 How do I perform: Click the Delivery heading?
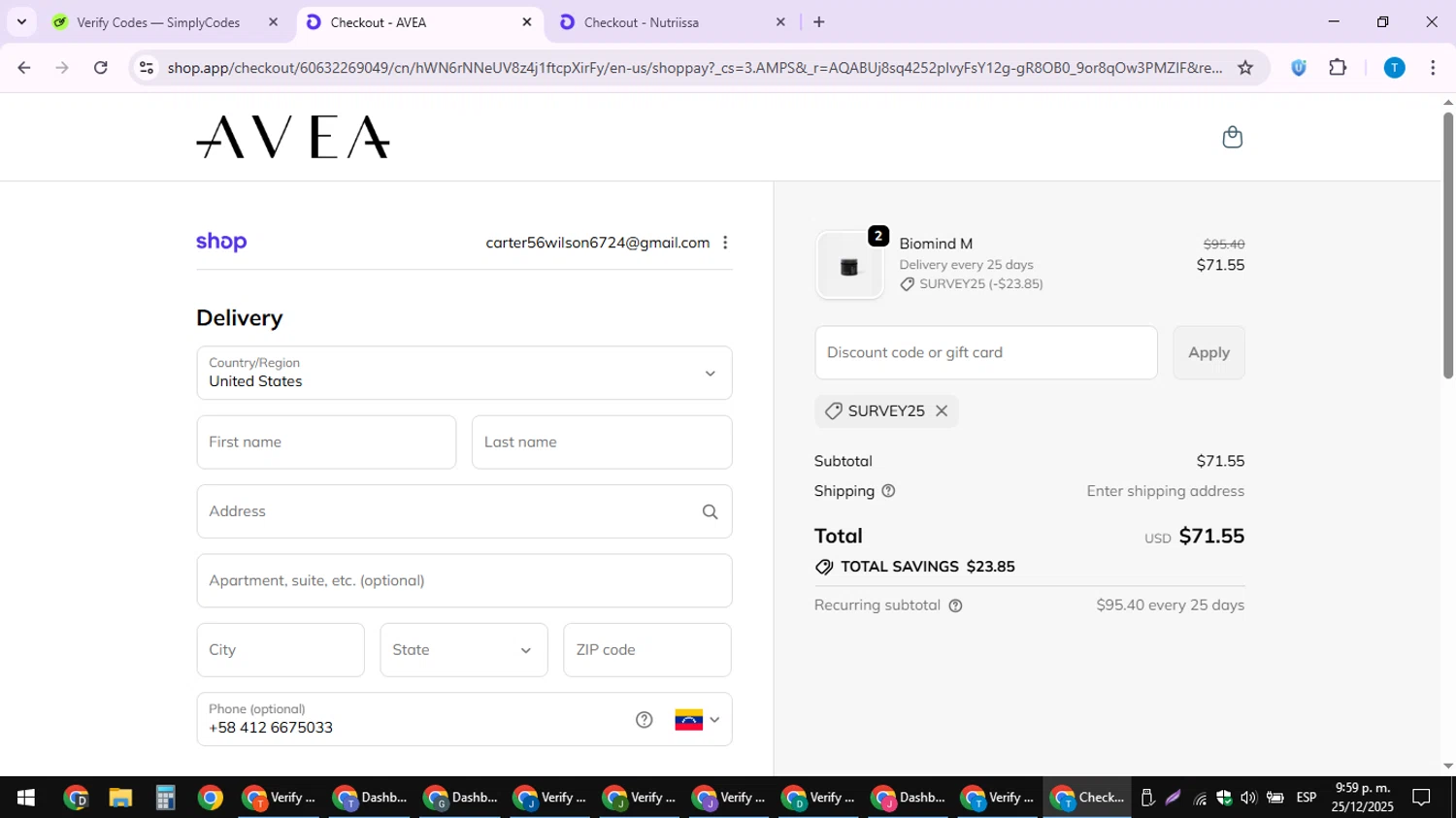[x=240, y=318]
